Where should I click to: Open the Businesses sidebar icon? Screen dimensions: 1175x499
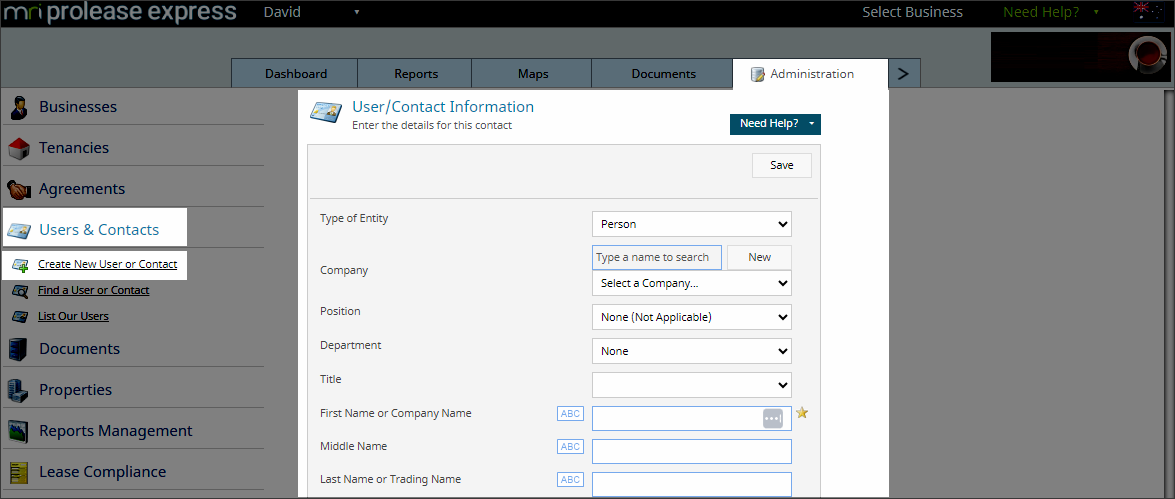[x=19, y=107]
